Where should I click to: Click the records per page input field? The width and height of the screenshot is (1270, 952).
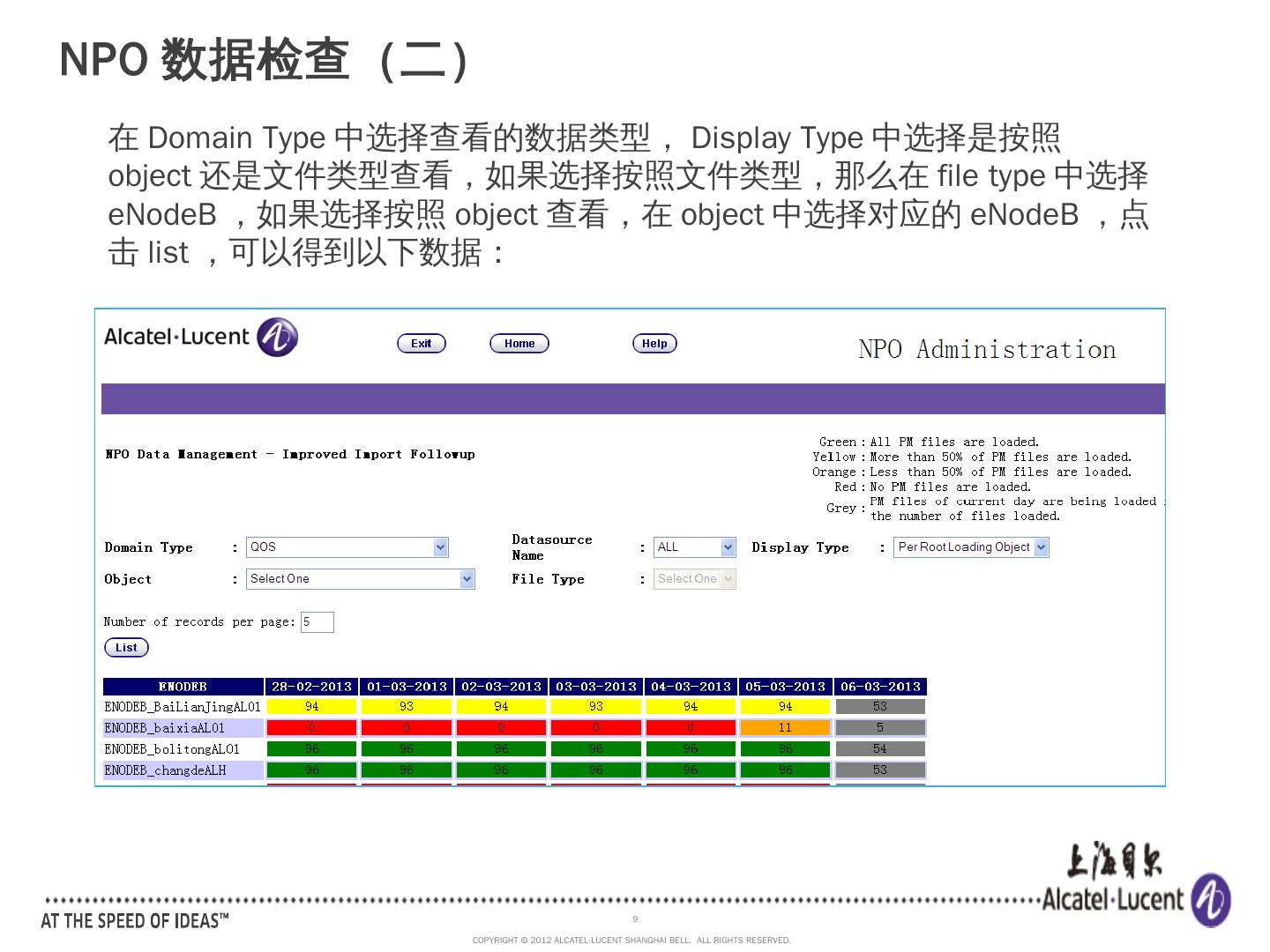[x=317, y=622]
